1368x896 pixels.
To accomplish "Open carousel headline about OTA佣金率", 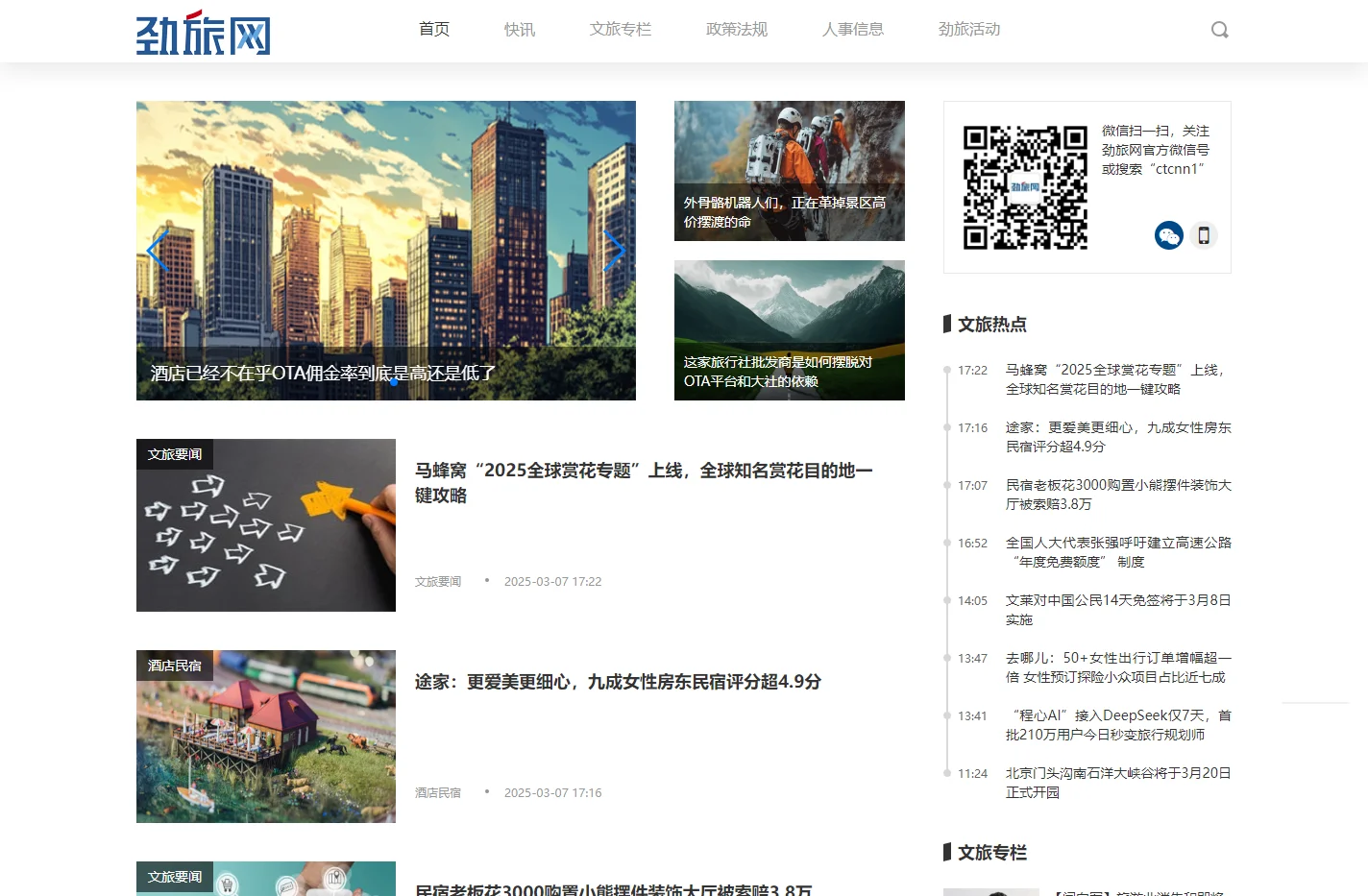I will (x=323, y=373).
